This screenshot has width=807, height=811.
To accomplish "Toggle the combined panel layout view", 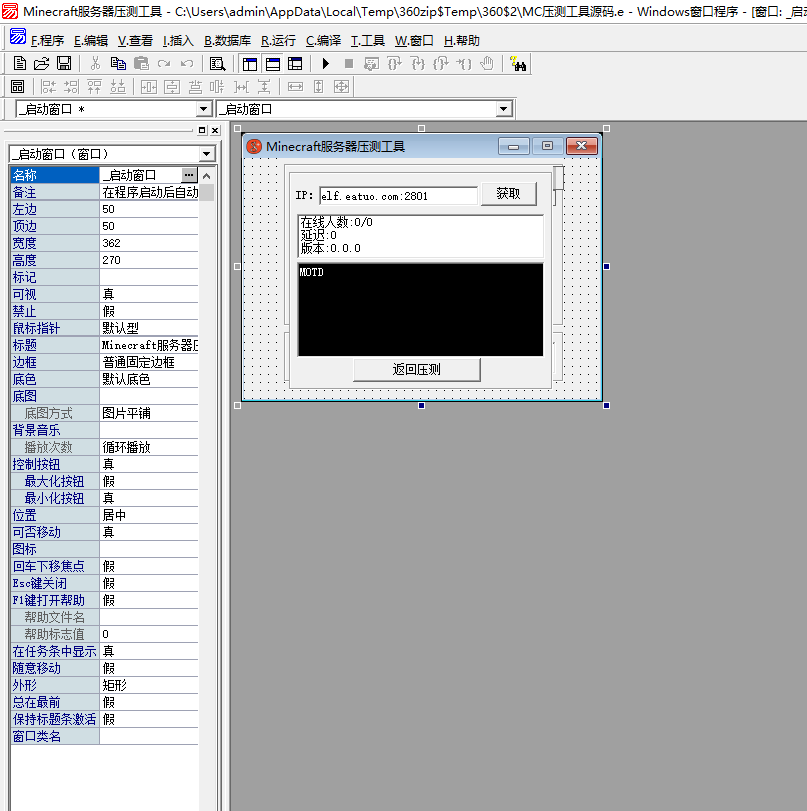I will pyautogui.click(x=295, y=64).
